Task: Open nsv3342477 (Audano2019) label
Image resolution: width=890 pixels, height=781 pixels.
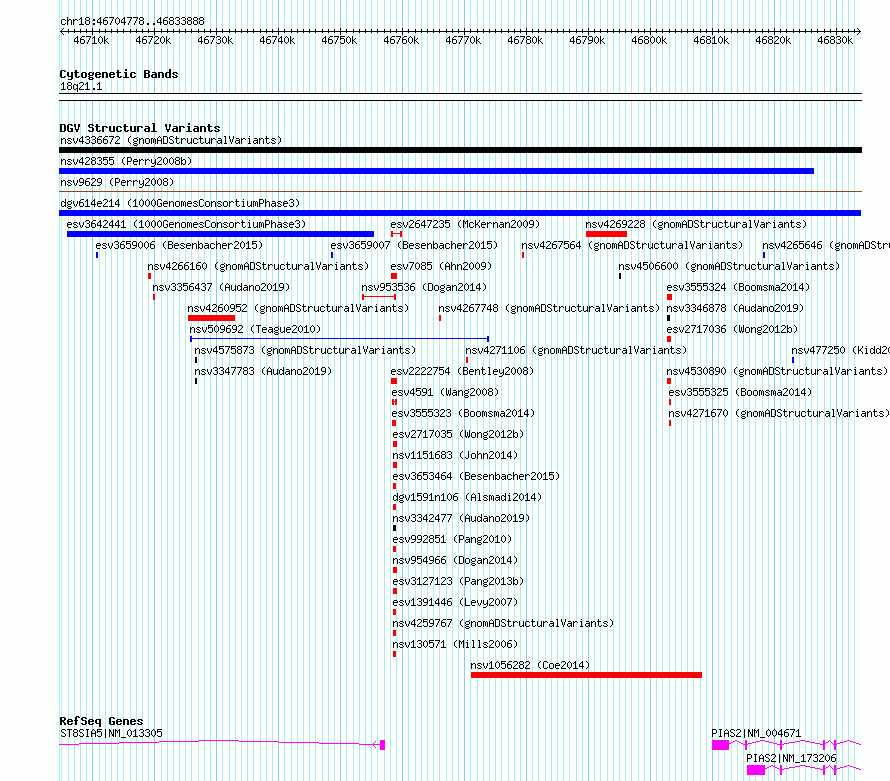Action: (x=461, y=518)
